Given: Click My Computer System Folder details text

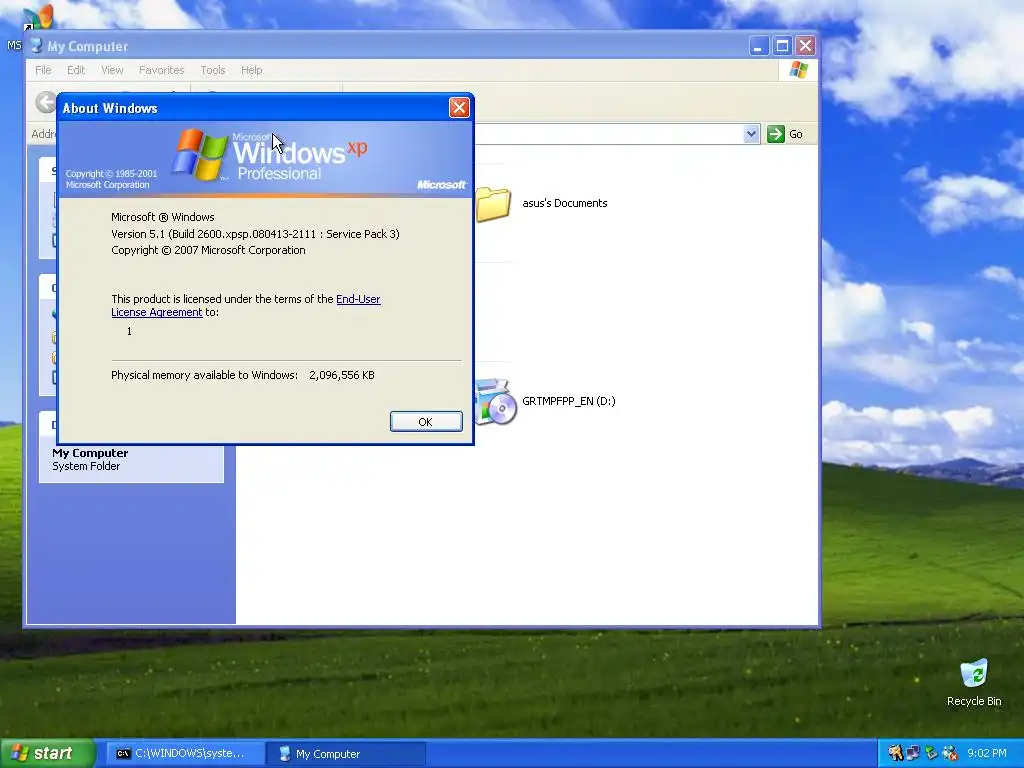Looking at the screenshot, I should tap(90, 459).
